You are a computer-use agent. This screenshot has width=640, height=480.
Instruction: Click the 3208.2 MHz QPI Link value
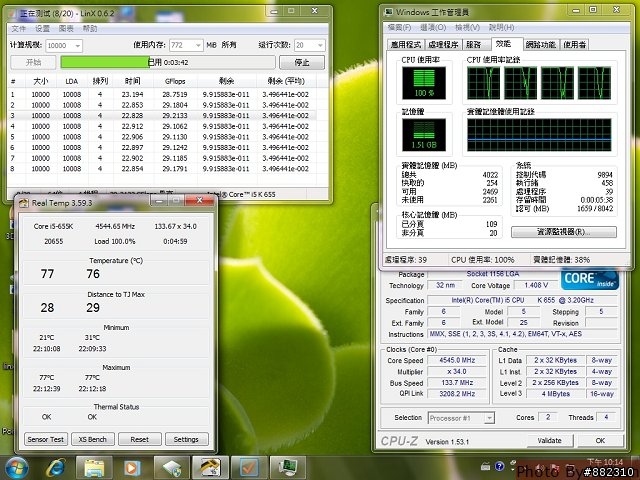coord(457,394)
